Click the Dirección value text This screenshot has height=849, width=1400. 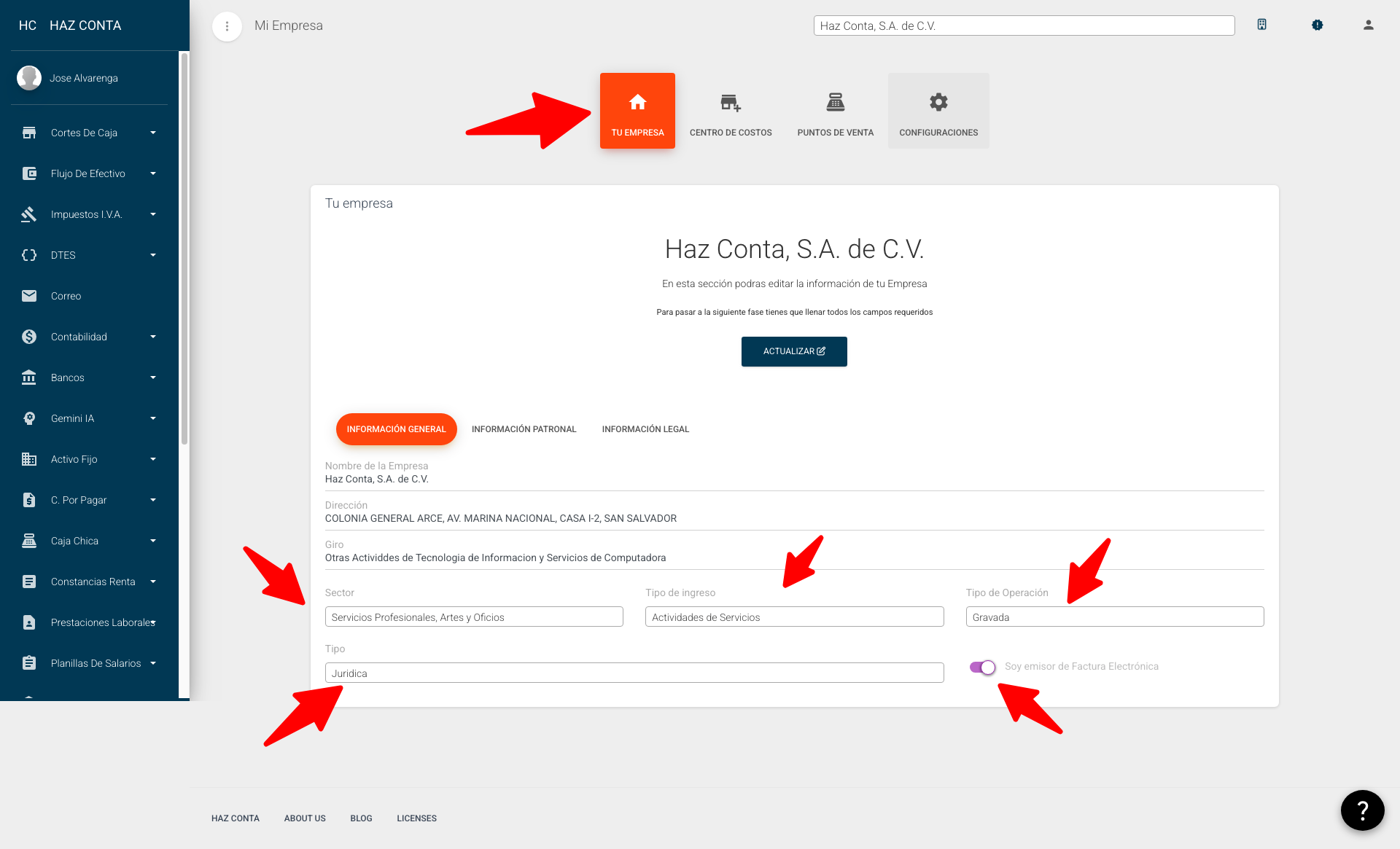[x=501, y=518]
